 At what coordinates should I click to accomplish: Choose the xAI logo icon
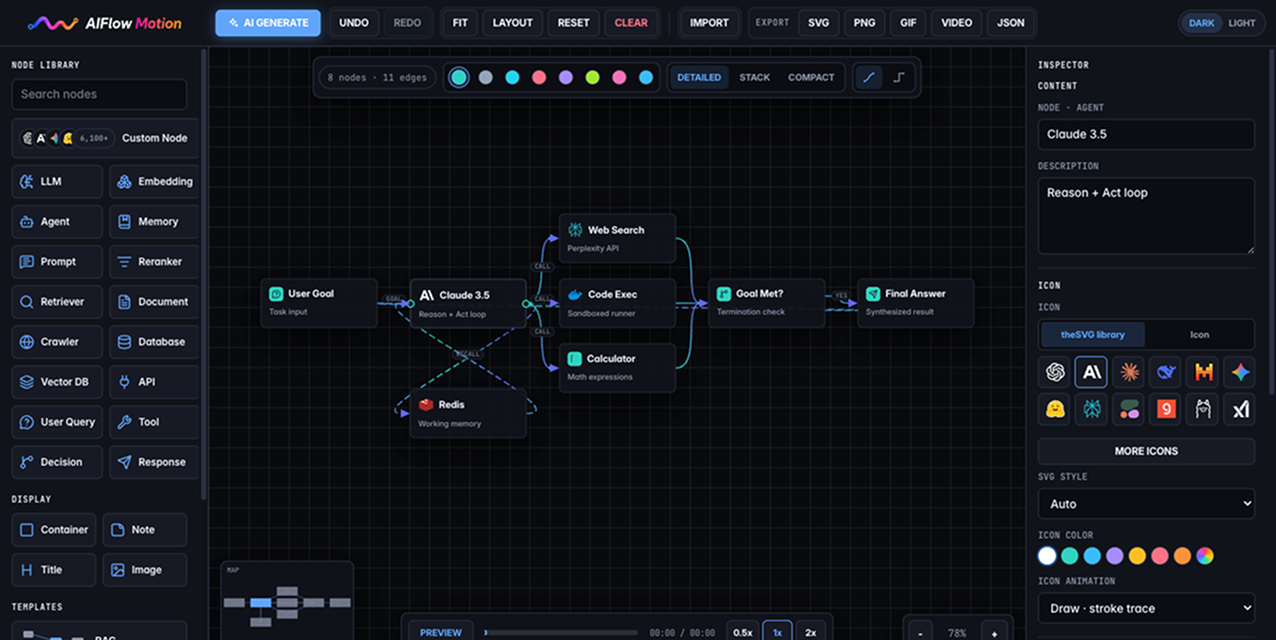coord(1240,409)
